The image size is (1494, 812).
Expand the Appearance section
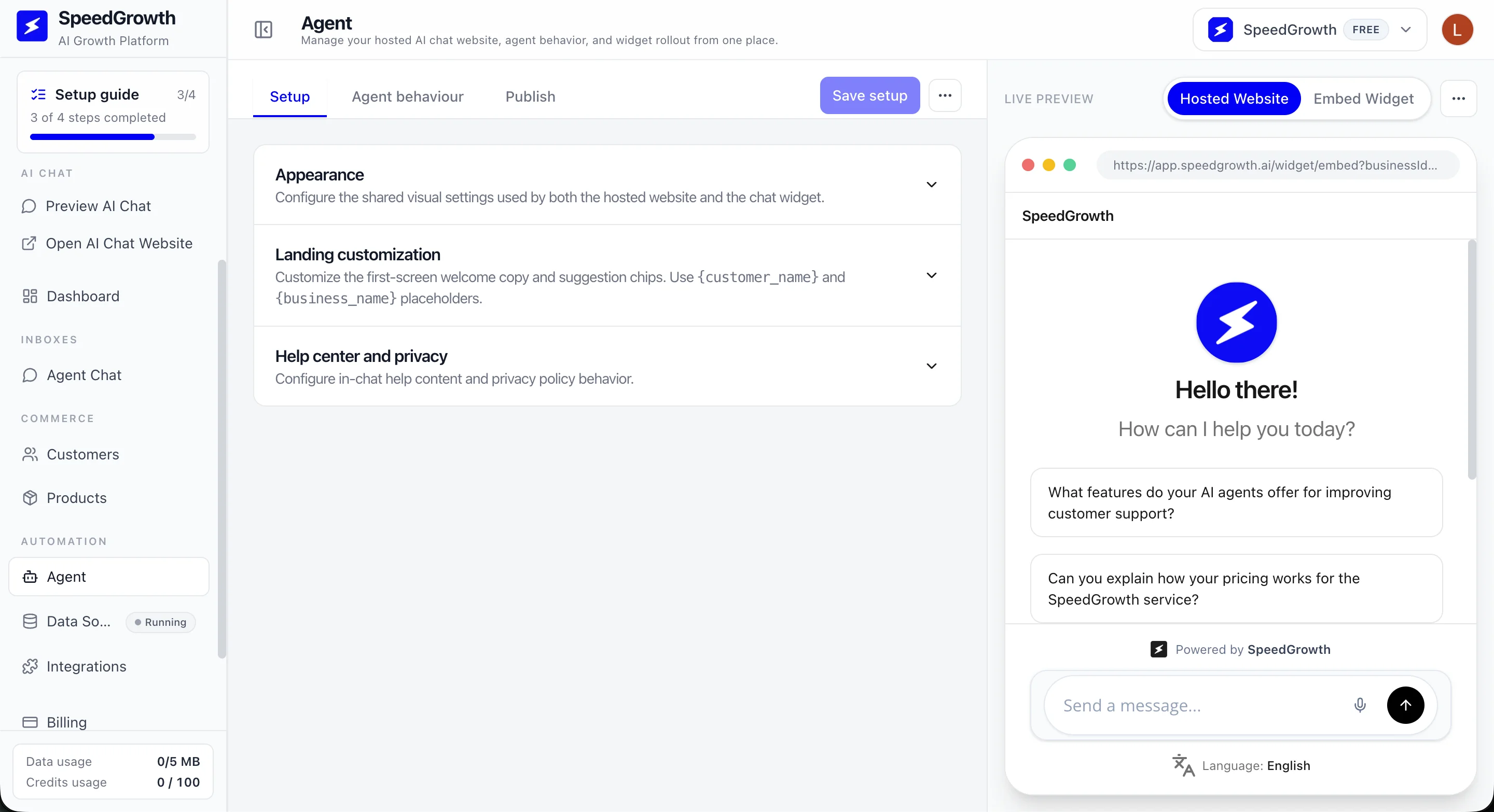click(932, 185)
